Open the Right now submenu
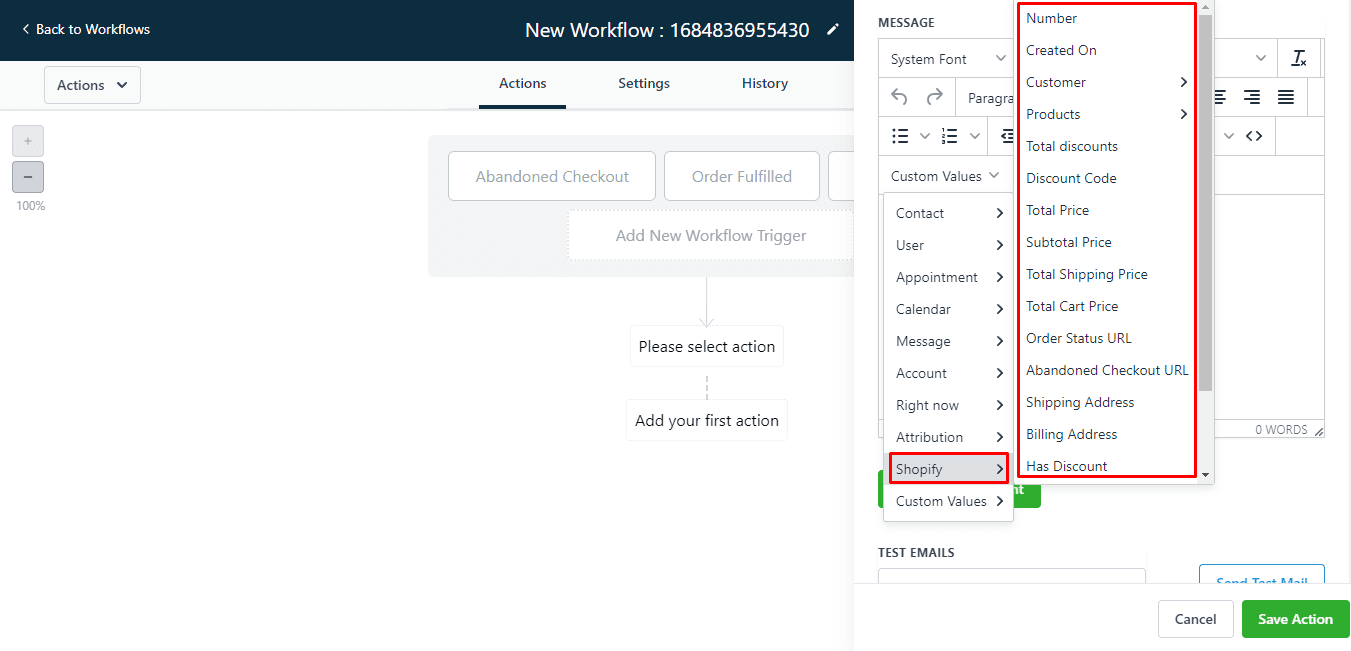 (x=948, y=405)
